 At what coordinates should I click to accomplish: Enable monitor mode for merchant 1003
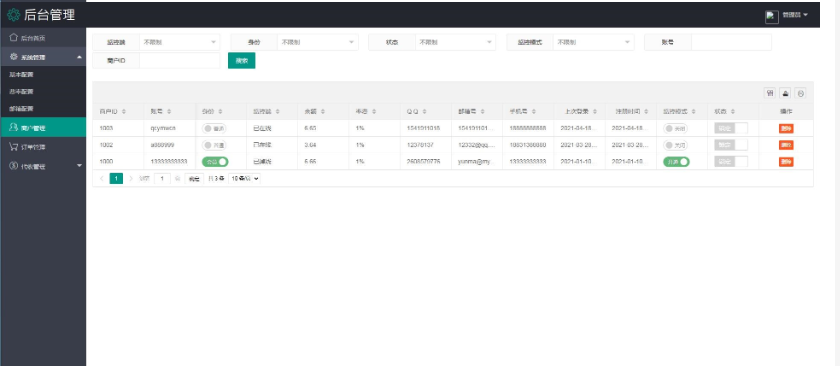[x=675, y=129]
